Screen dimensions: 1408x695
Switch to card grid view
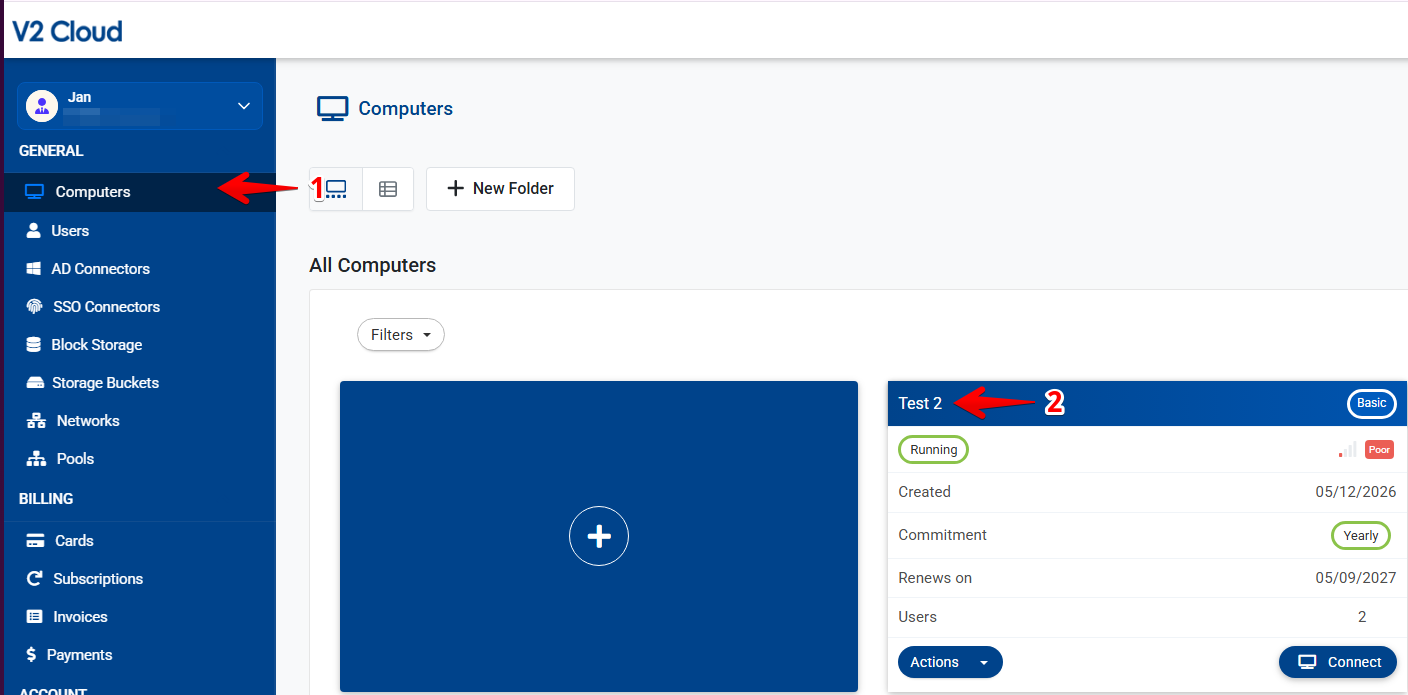point(336,189)
